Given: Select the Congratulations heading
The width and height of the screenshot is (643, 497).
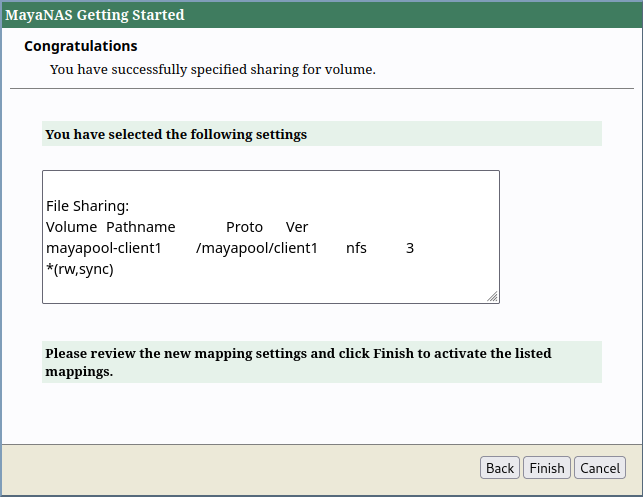Looking at the screenshot, I should point(81,46).
